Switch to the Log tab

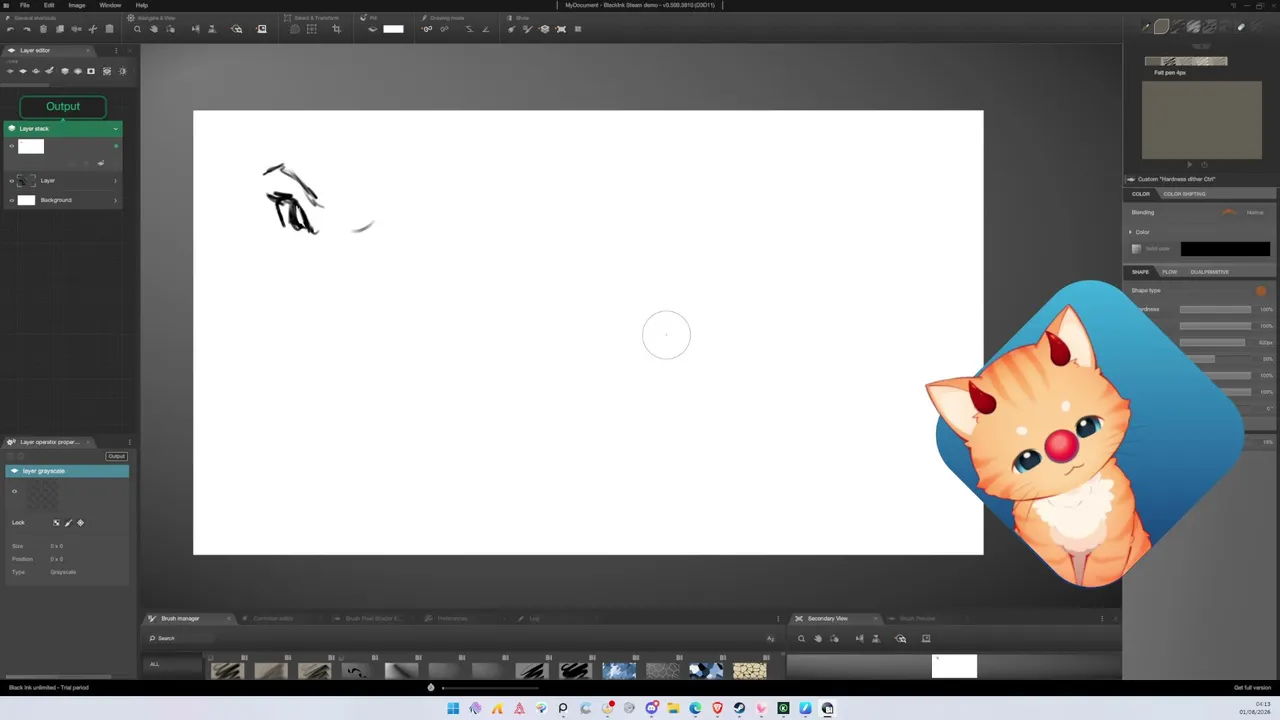(534, 618)
